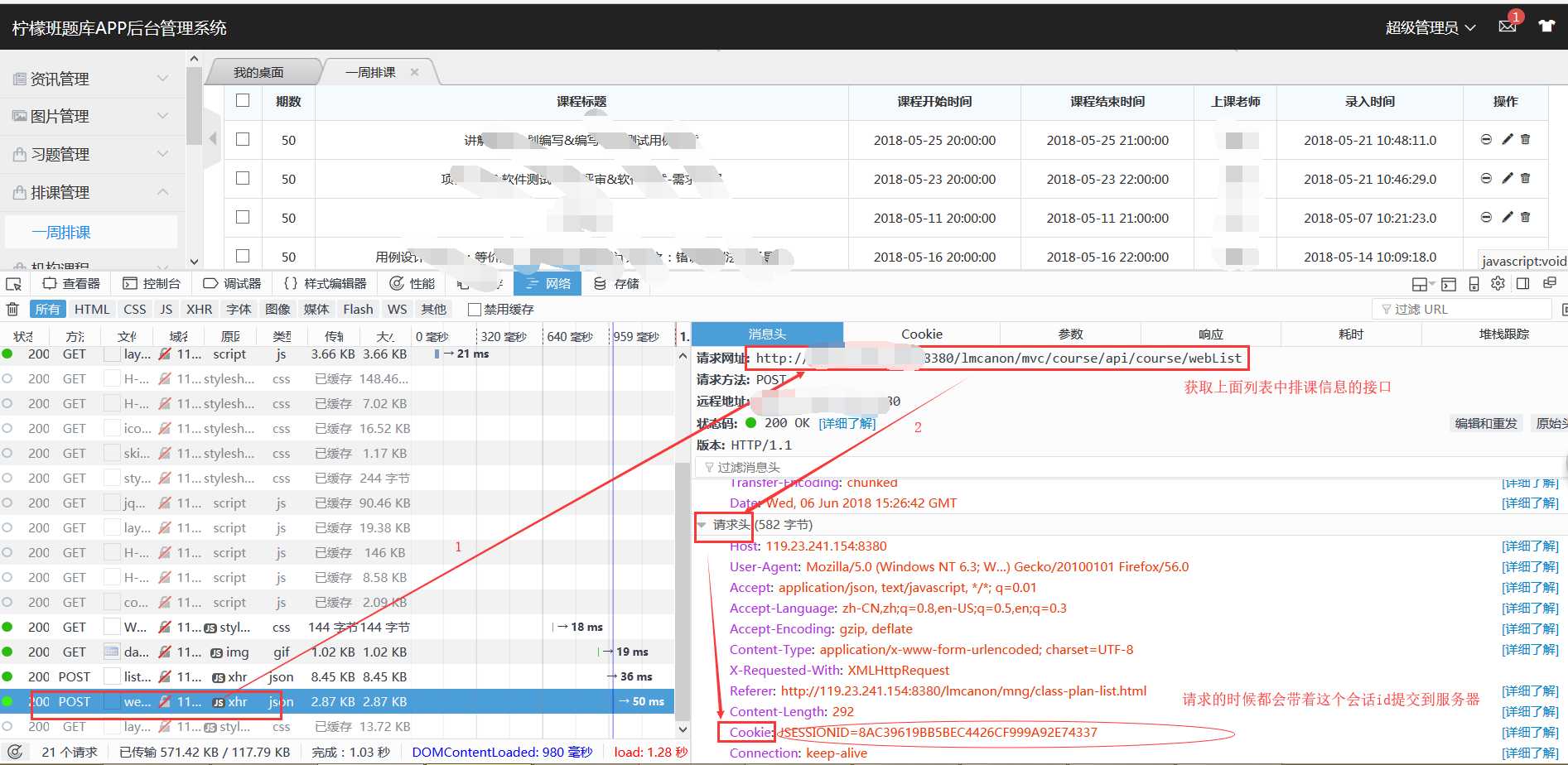Activate the devtools element picker icon
The width and height of the screenshot is (1568, 765).
pos(13,284)
